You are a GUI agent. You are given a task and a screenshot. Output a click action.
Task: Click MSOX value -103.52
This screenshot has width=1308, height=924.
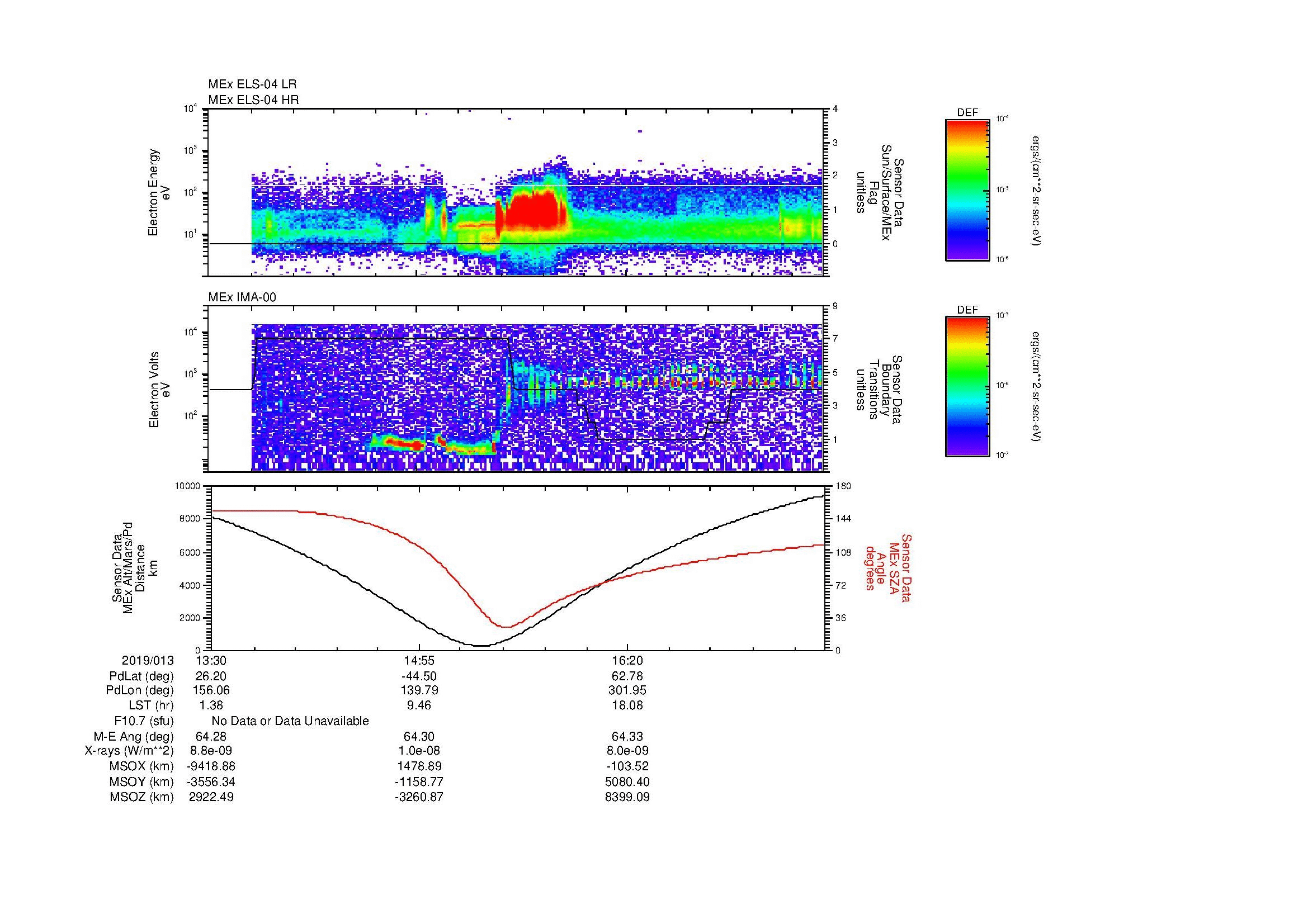[627, 766]
